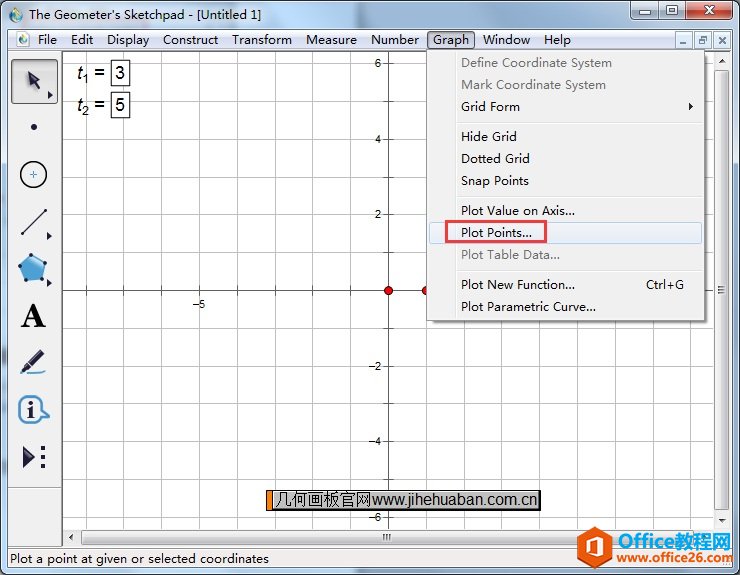
Task: Close the Untitled 1 document window
Action: [722, 41]
